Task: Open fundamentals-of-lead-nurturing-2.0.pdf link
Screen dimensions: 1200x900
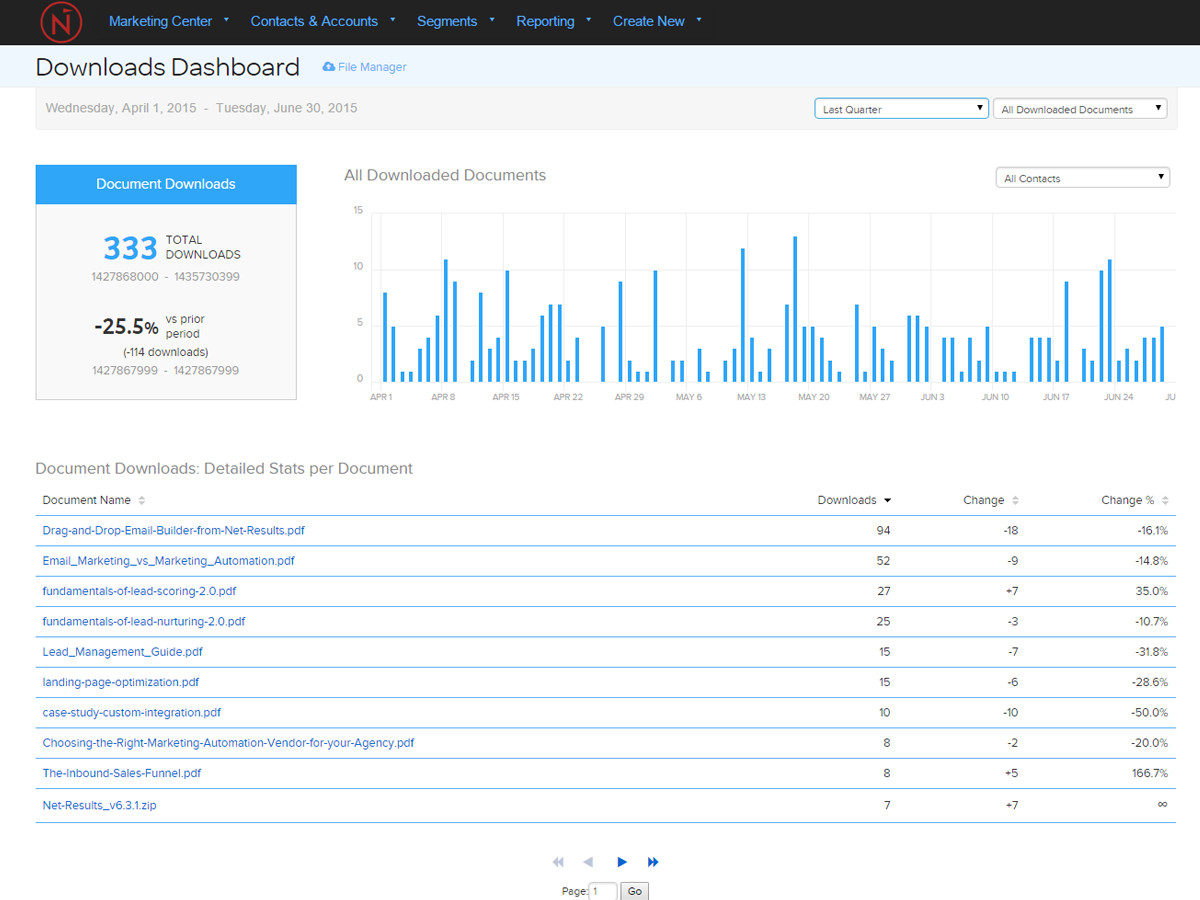Action: click(144, 621)
